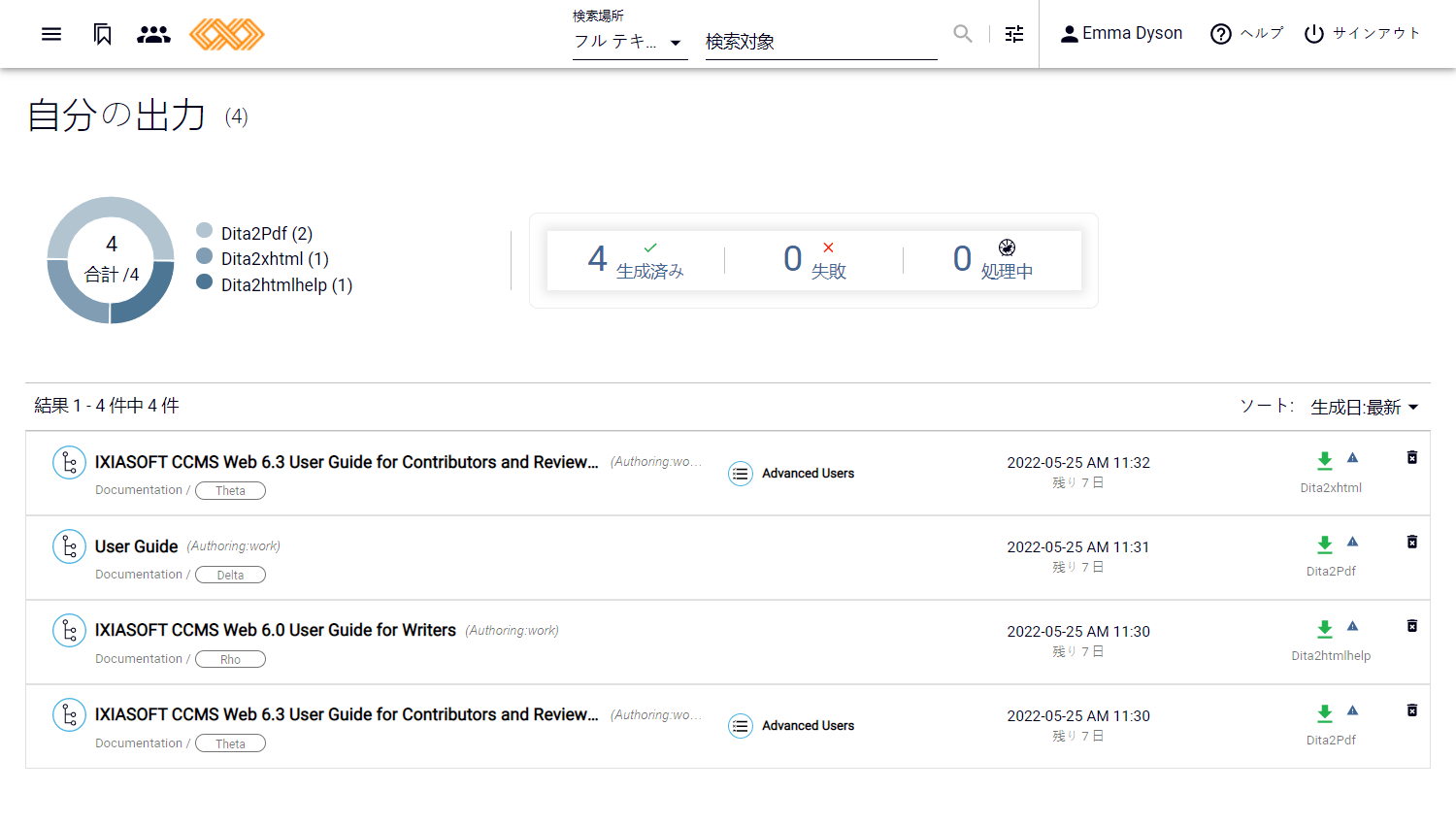Click map icon of 11:30 Contributors guide
Screen dimensions: 1456x825
[x=69, y=715]
